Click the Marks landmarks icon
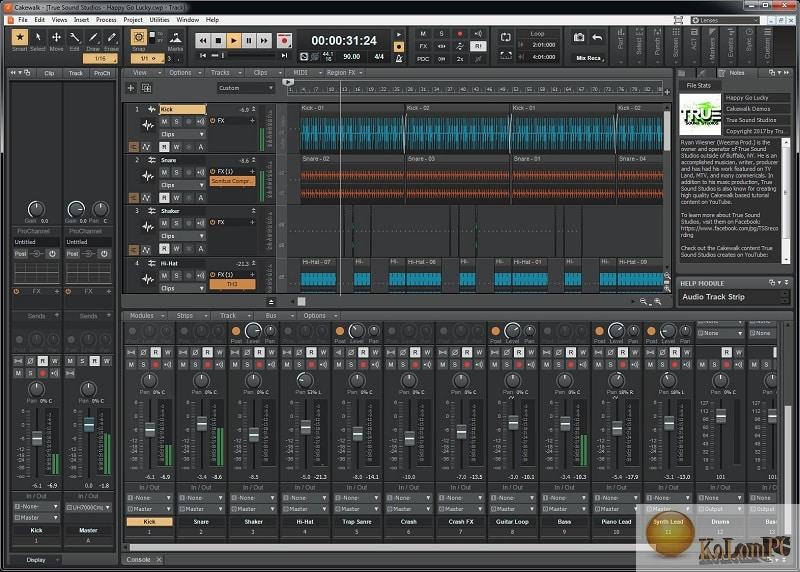This screenshot has width=800, height=572. tap(175, 38)
